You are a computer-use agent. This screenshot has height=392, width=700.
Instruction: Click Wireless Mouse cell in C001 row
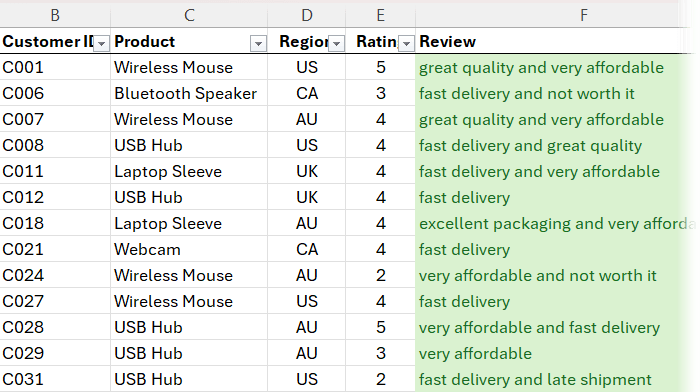(189, 67)
